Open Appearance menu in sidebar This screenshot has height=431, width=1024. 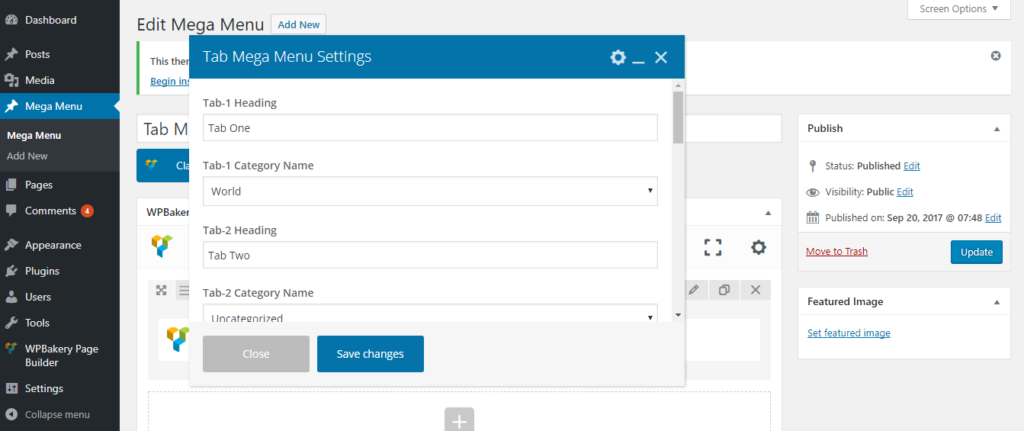(x=53, y=245)
